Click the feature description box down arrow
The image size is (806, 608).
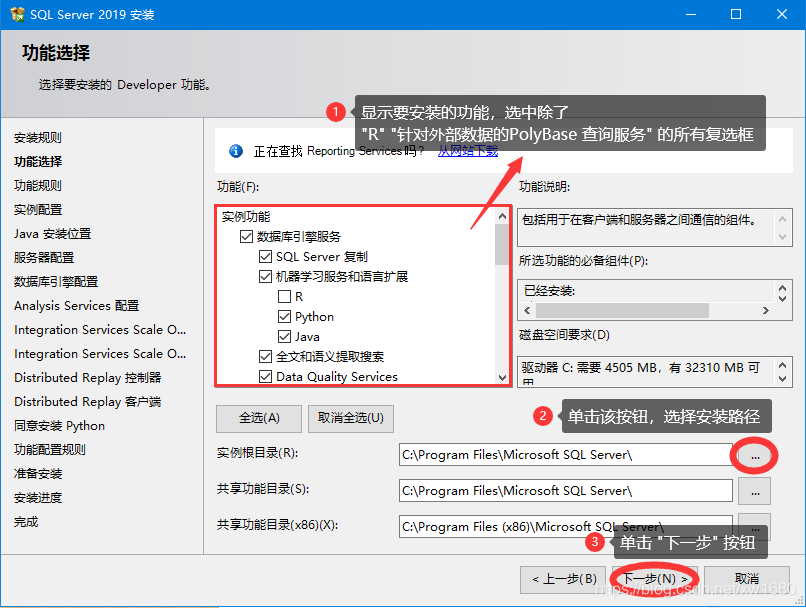click(x=782, y=236)
